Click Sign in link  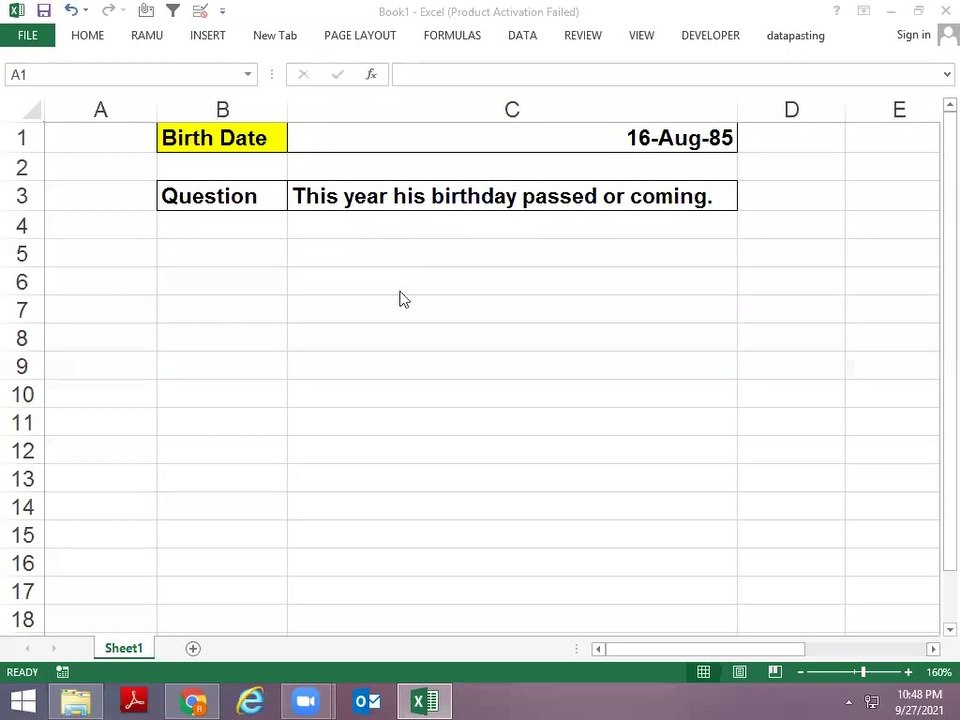tap(913, 35)
